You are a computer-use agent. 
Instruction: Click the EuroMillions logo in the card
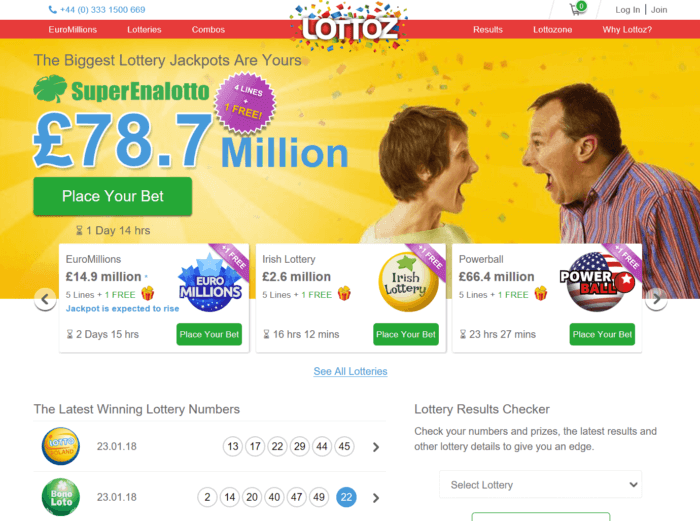point(210,283)
